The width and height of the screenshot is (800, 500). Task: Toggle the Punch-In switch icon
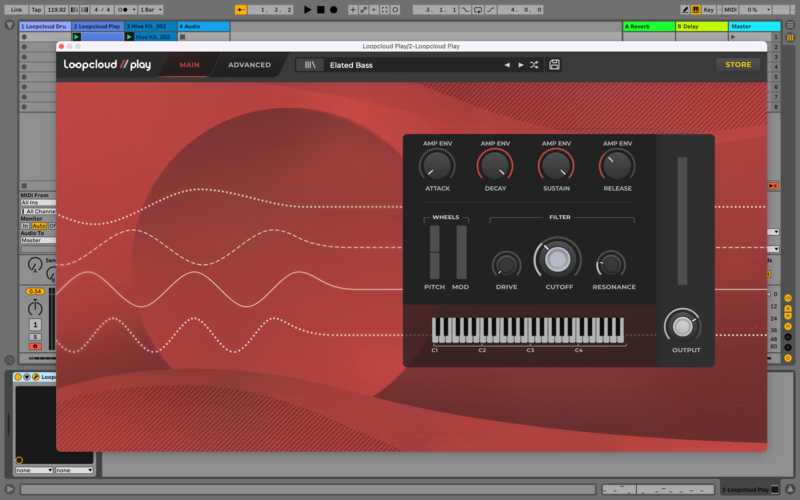pyautogui.click(x=465, y=10)
